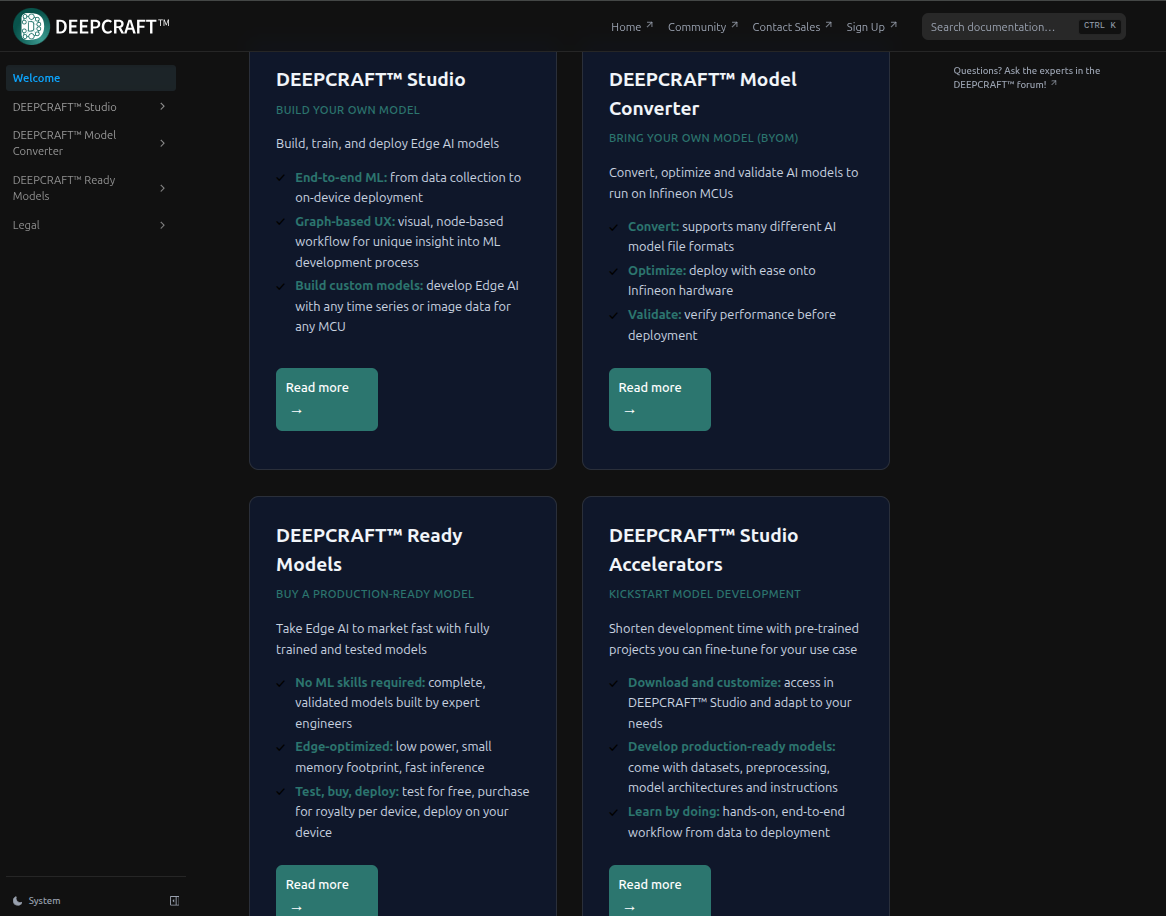The width and height of the screenshot is (1166, 916).
Task: Click Read more on Ready Models card
Action: pyautogui.click(x=326, y=890)
